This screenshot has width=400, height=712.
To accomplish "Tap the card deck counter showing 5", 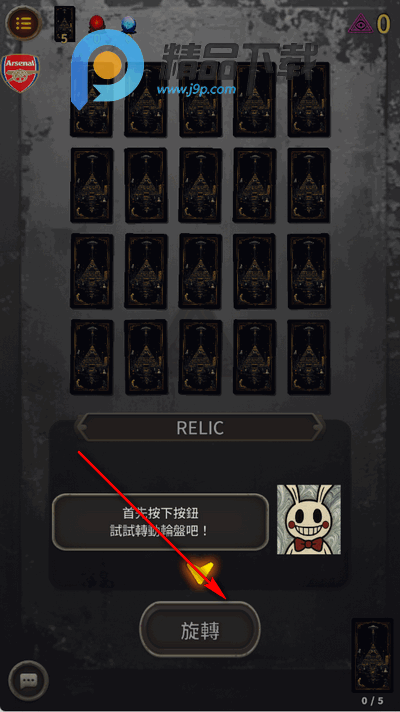I will (x=64, y=25).
